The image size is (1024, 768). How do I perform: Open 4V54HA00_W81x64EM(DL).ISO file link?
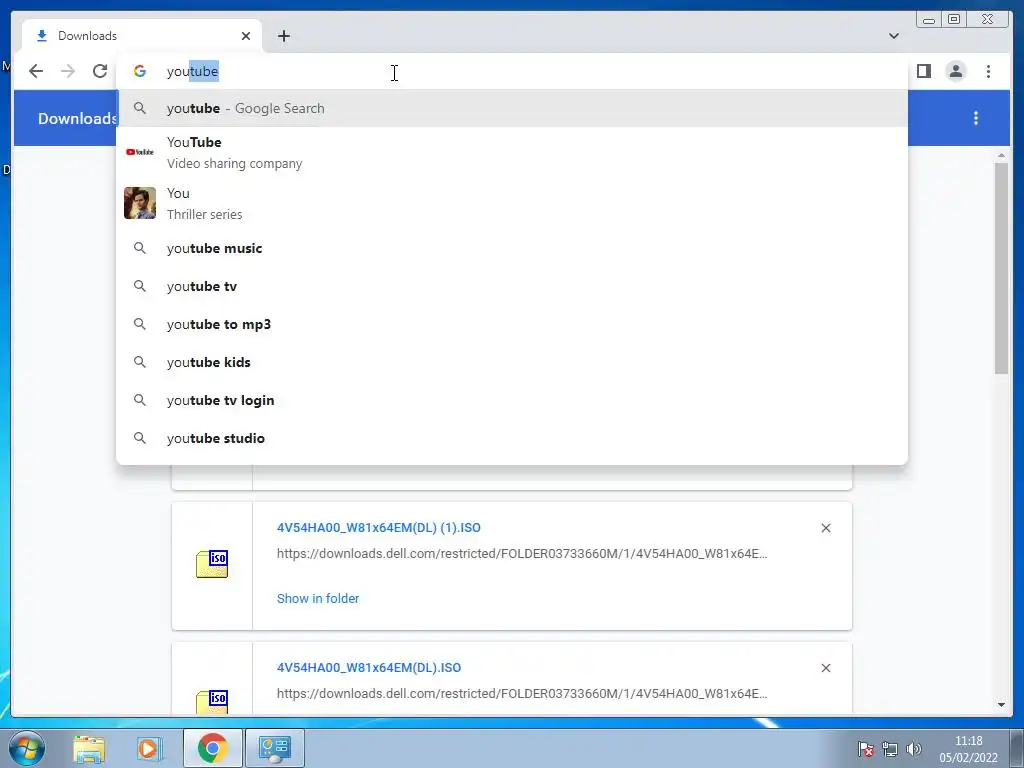click(x=369, y=667)
